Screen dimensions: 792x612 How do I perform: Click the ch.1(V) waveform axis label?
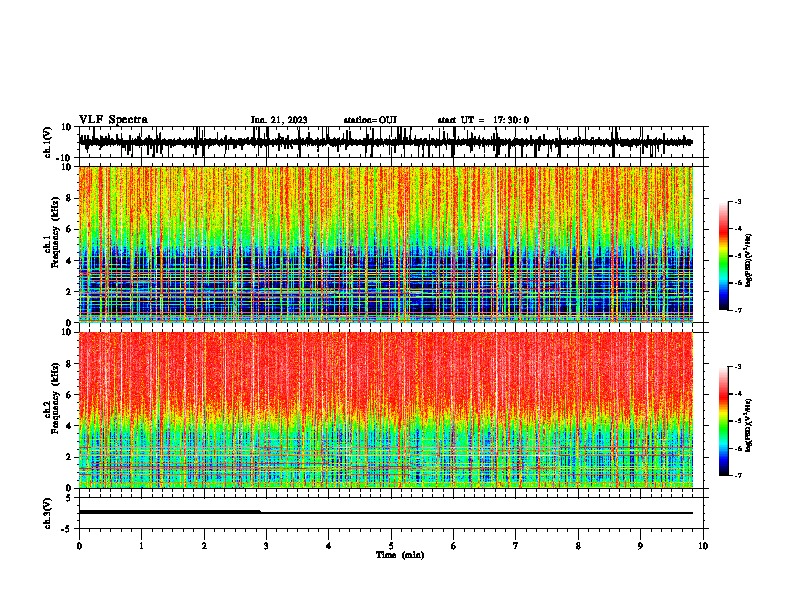click(x=48, y=142)
